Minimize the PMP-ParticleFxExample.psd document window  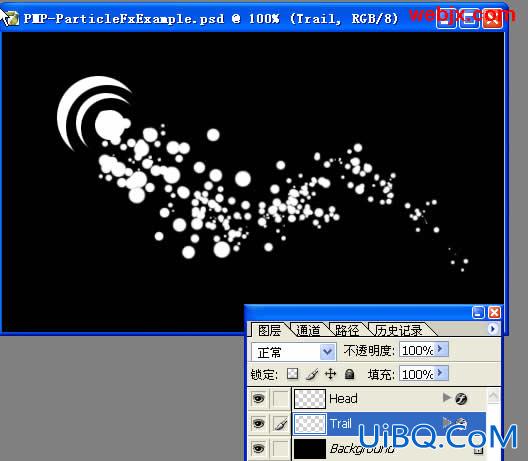pyautogui.click(x=446, y=20)
